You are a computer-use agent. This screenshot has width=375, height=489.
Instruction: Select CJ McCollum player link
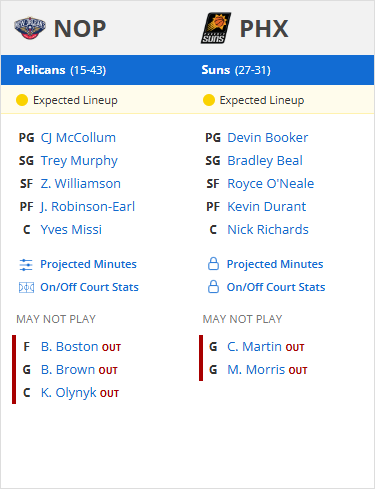click(78, 138)
